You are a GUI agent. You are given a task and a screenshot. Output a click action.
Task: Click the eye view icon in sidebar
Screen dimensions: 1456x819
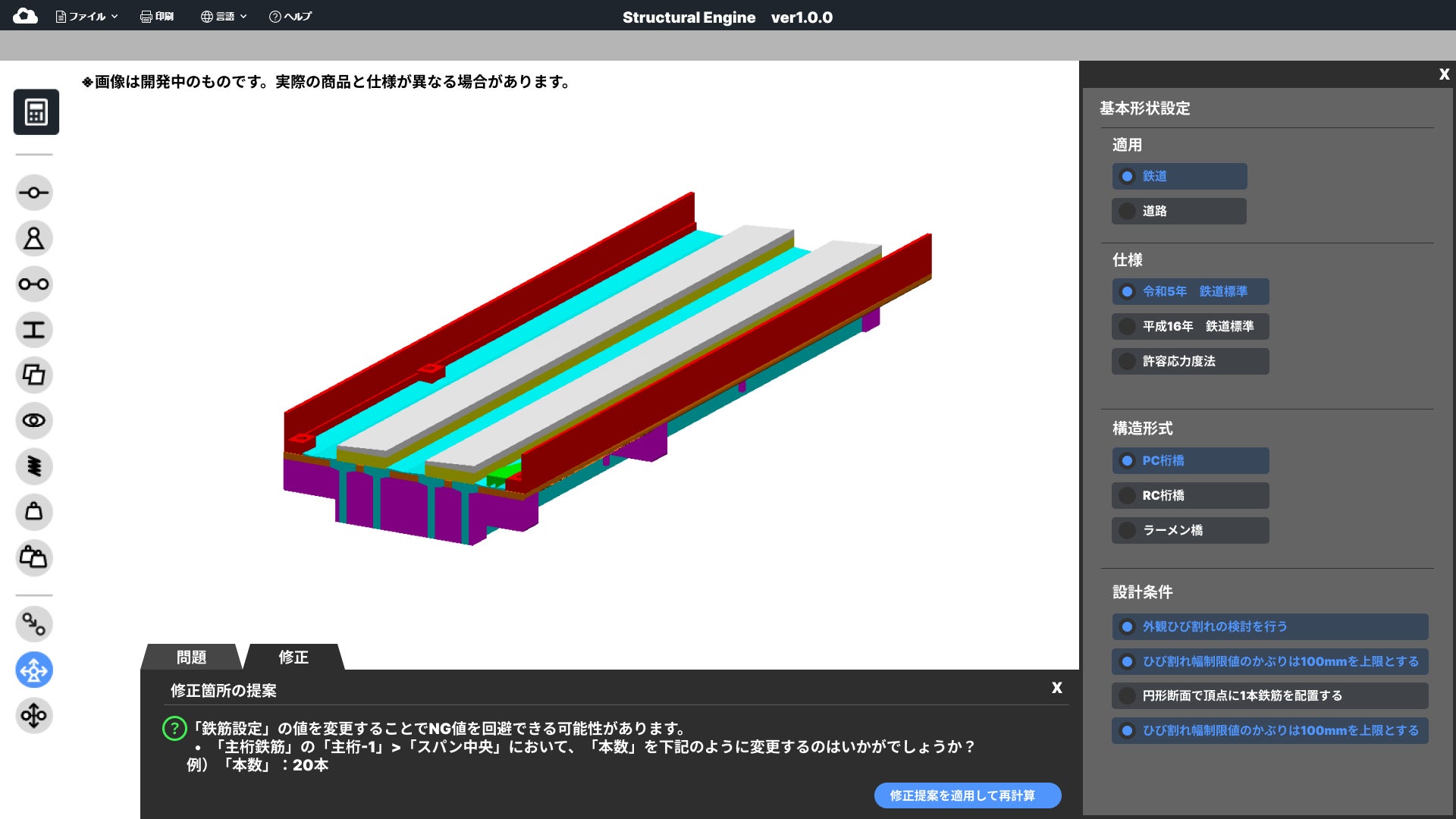coord(34,421)
